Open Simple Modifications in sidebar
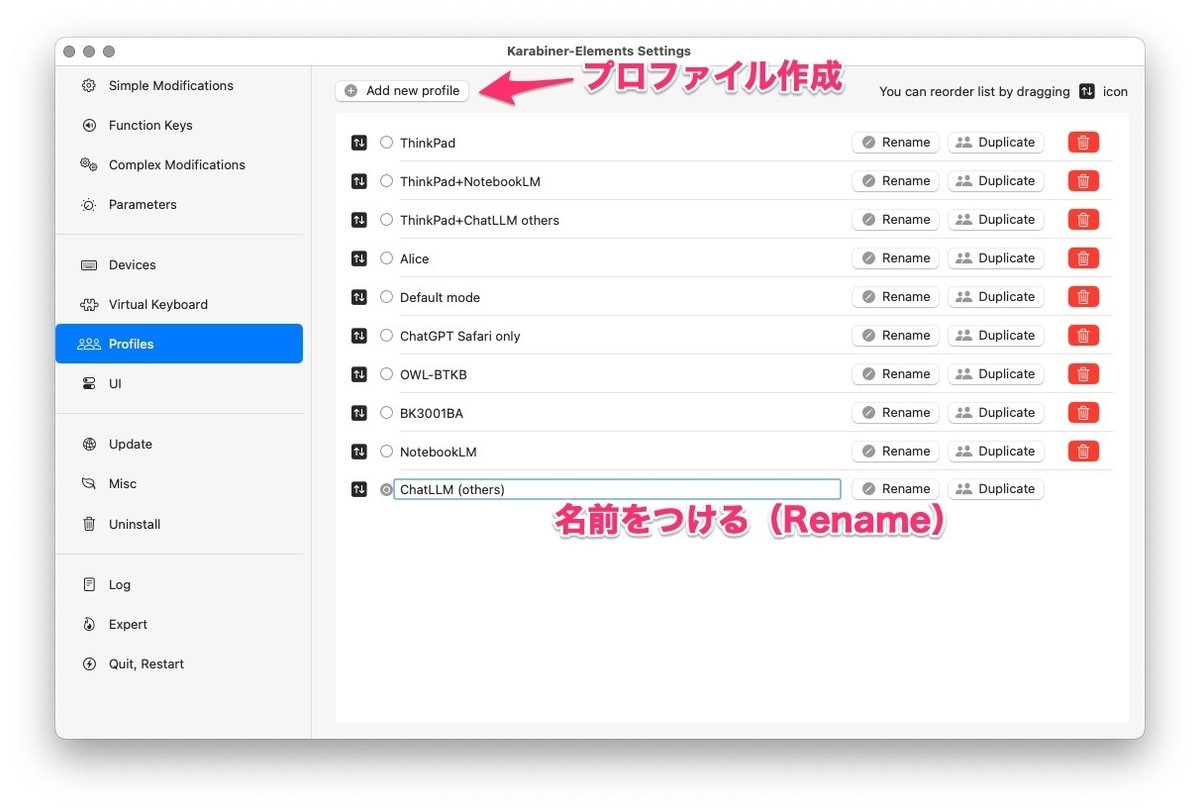1200x812 pixels. [x=179, y=86]
